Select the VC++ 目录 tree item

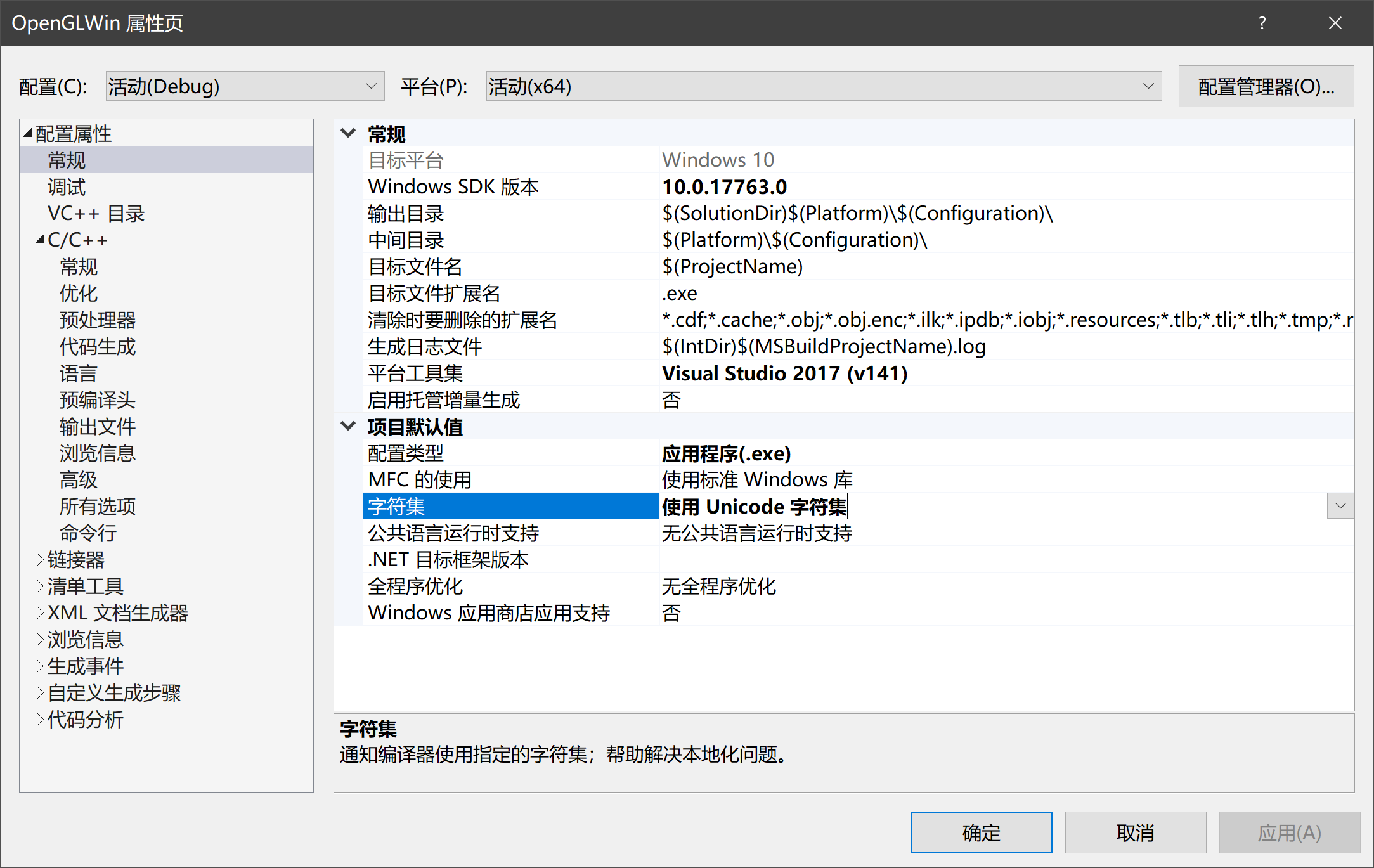[x=96, y=213]
